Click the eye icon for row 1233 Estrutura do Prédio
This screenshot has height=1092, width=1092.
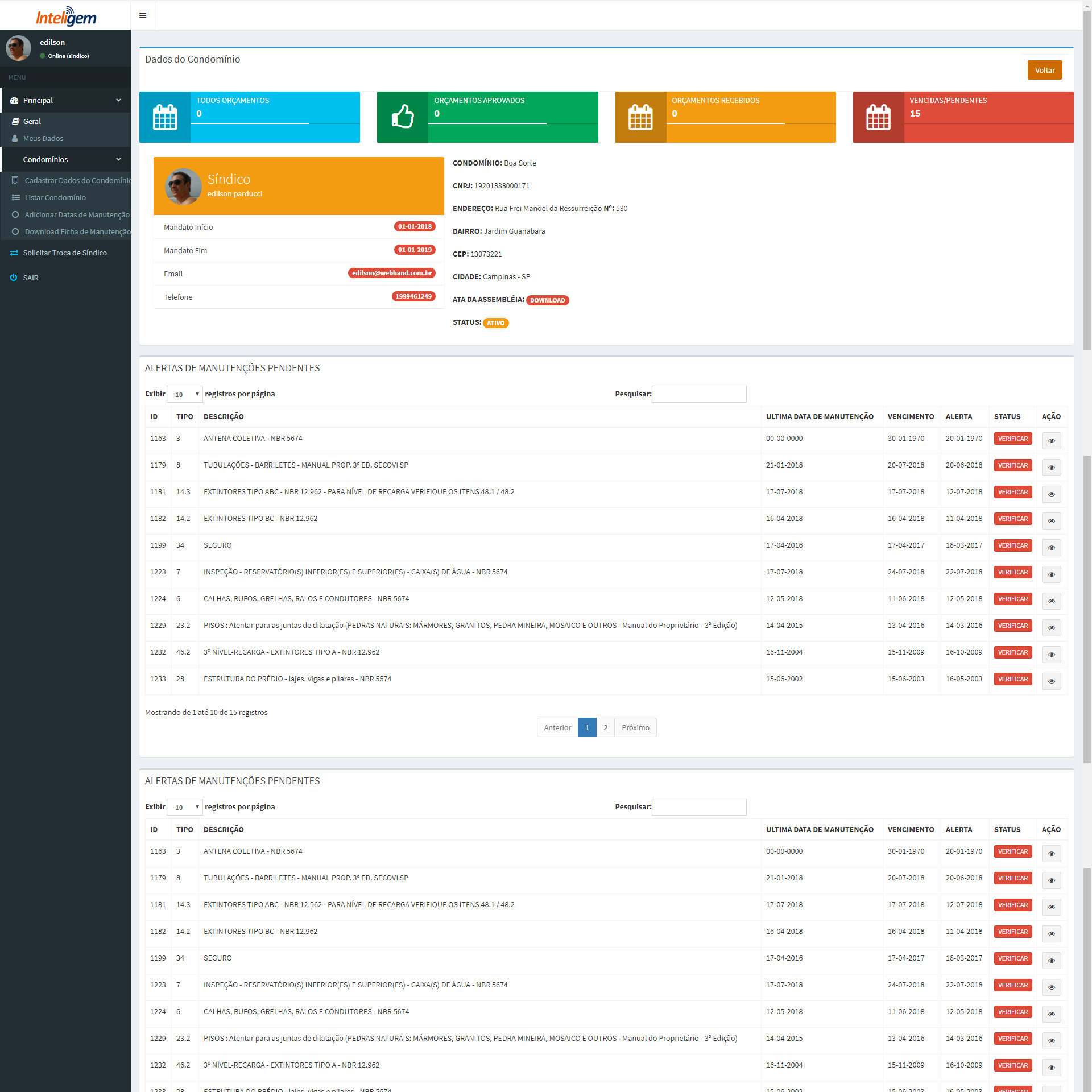point(1051,681)
